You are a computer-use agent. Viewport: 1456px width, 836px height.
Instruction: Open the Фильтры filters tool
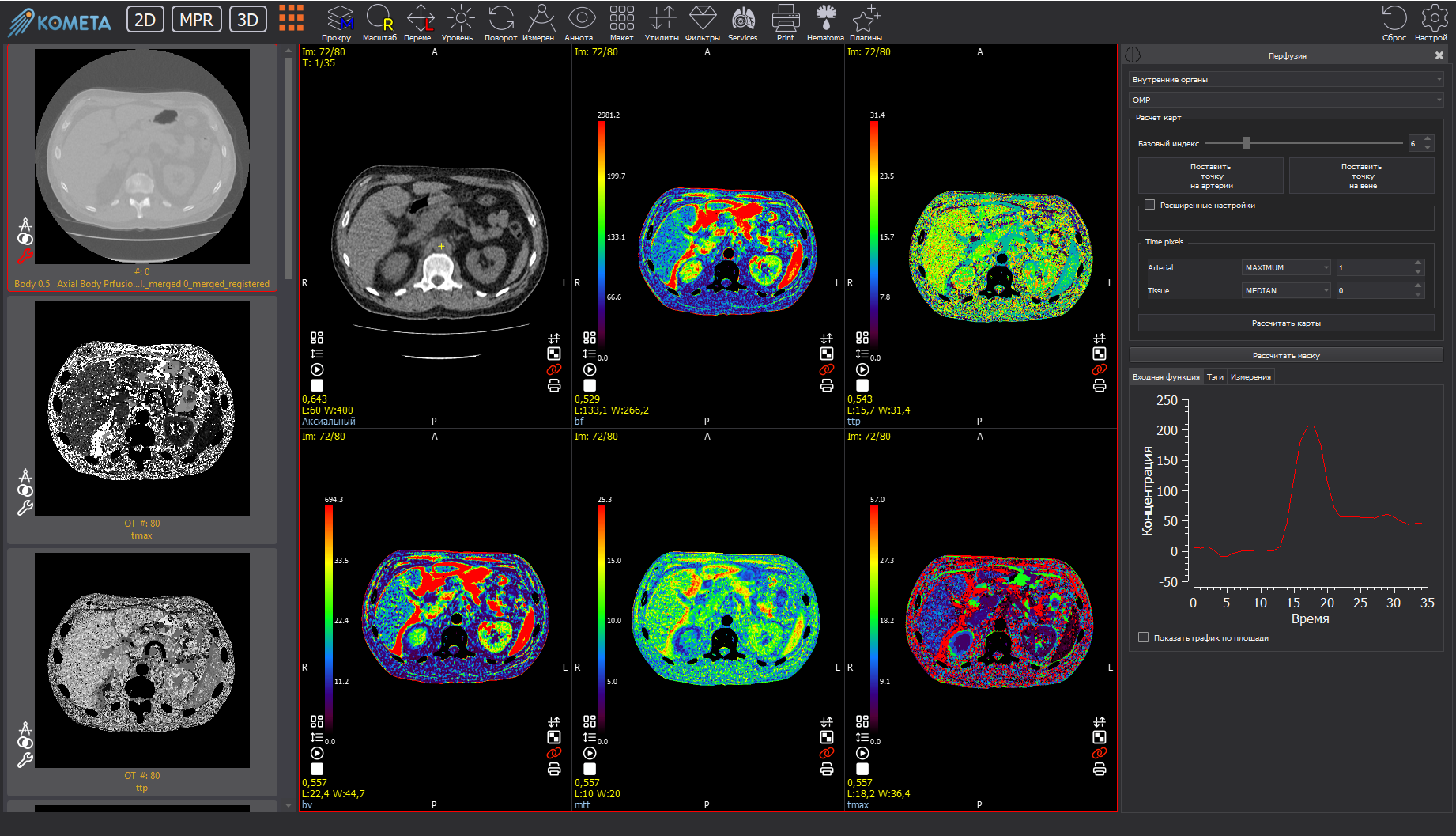(x=702, y=23)
